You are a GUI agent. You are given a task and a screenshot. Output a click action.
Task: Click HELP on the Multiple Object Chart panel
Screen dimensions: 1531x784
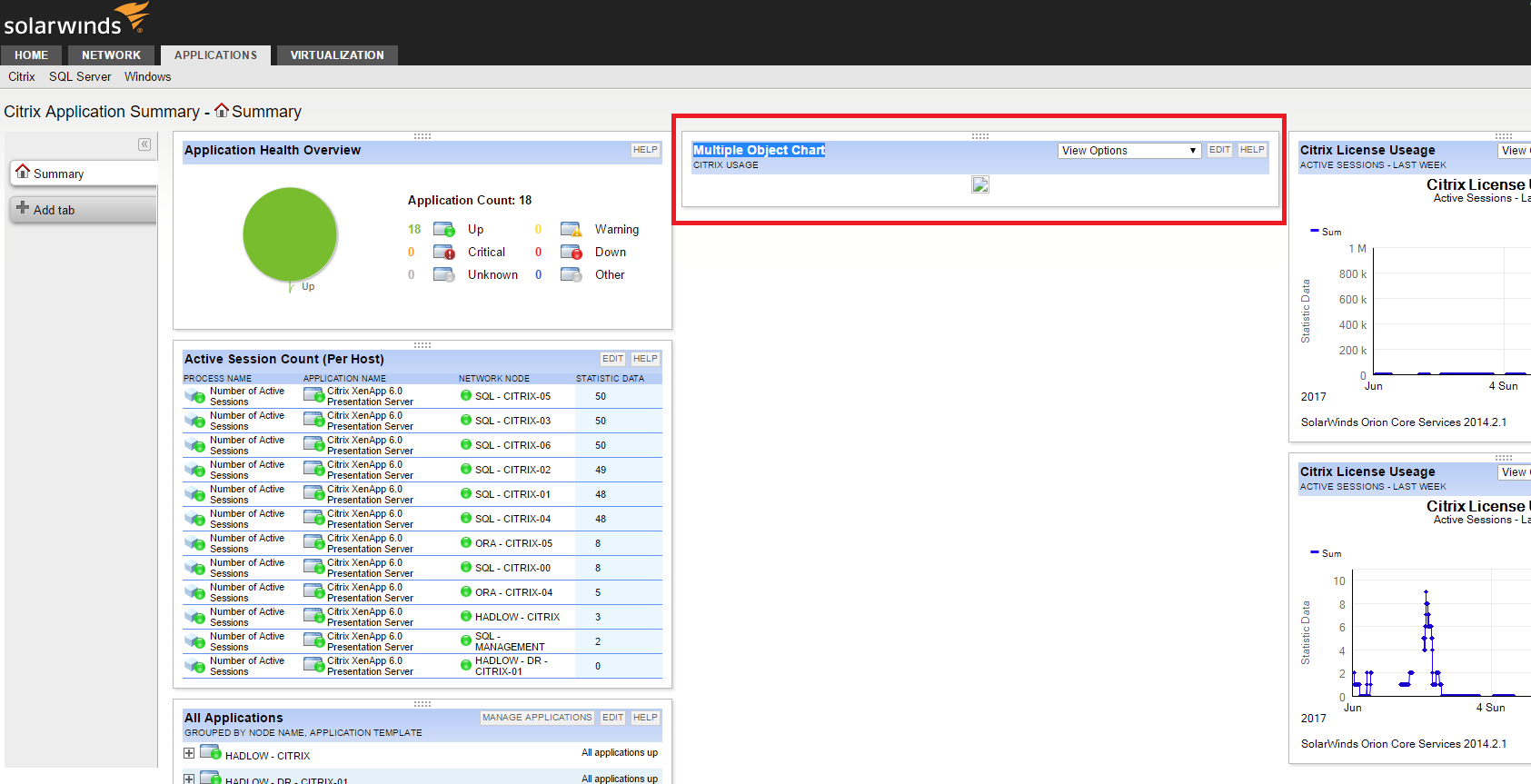click(x=1252, y=150)
